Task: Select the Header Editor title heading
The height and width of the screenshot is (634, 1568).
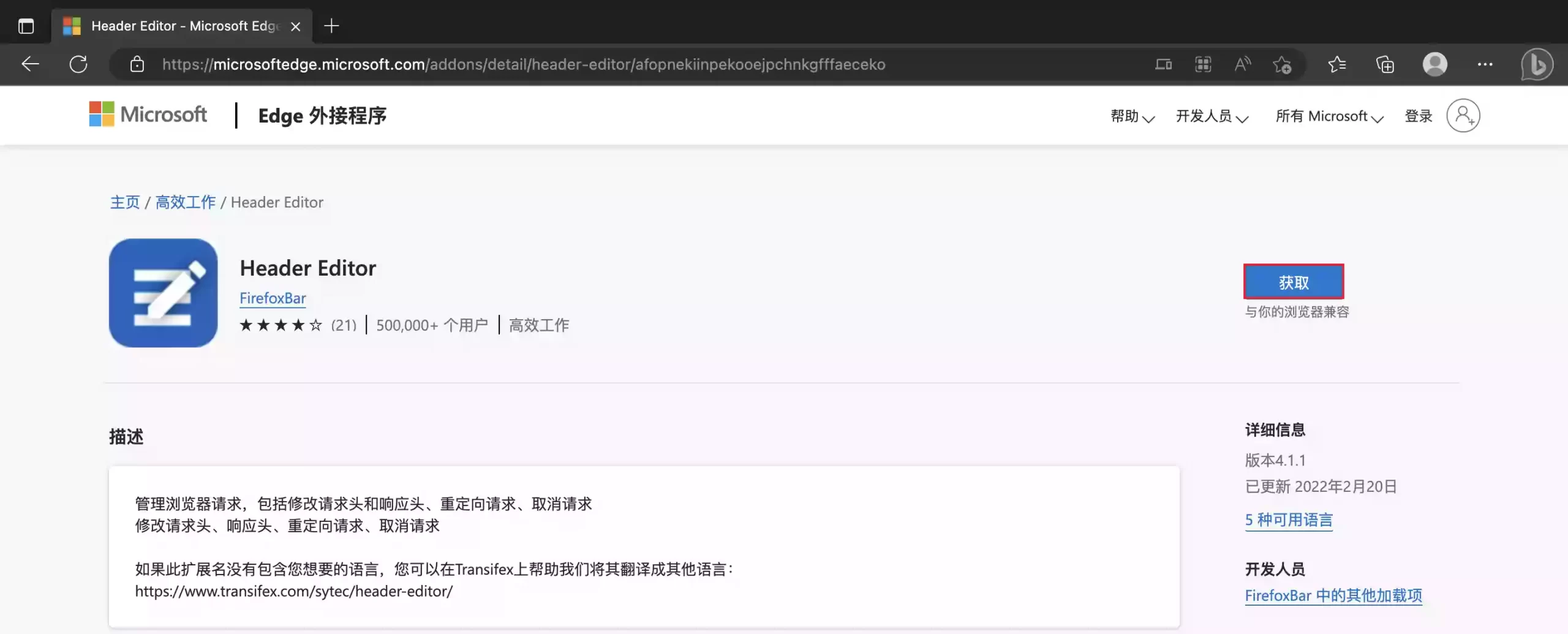Action: pos(307,268)
